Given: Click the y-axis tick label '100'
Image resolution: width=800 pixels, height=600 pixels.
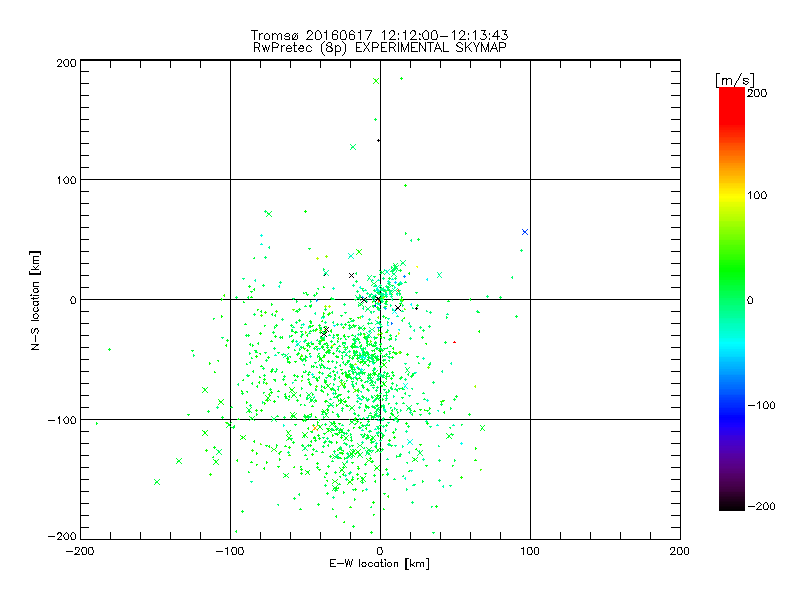Looking at the screenshot, I should click(x=66, y=180).
